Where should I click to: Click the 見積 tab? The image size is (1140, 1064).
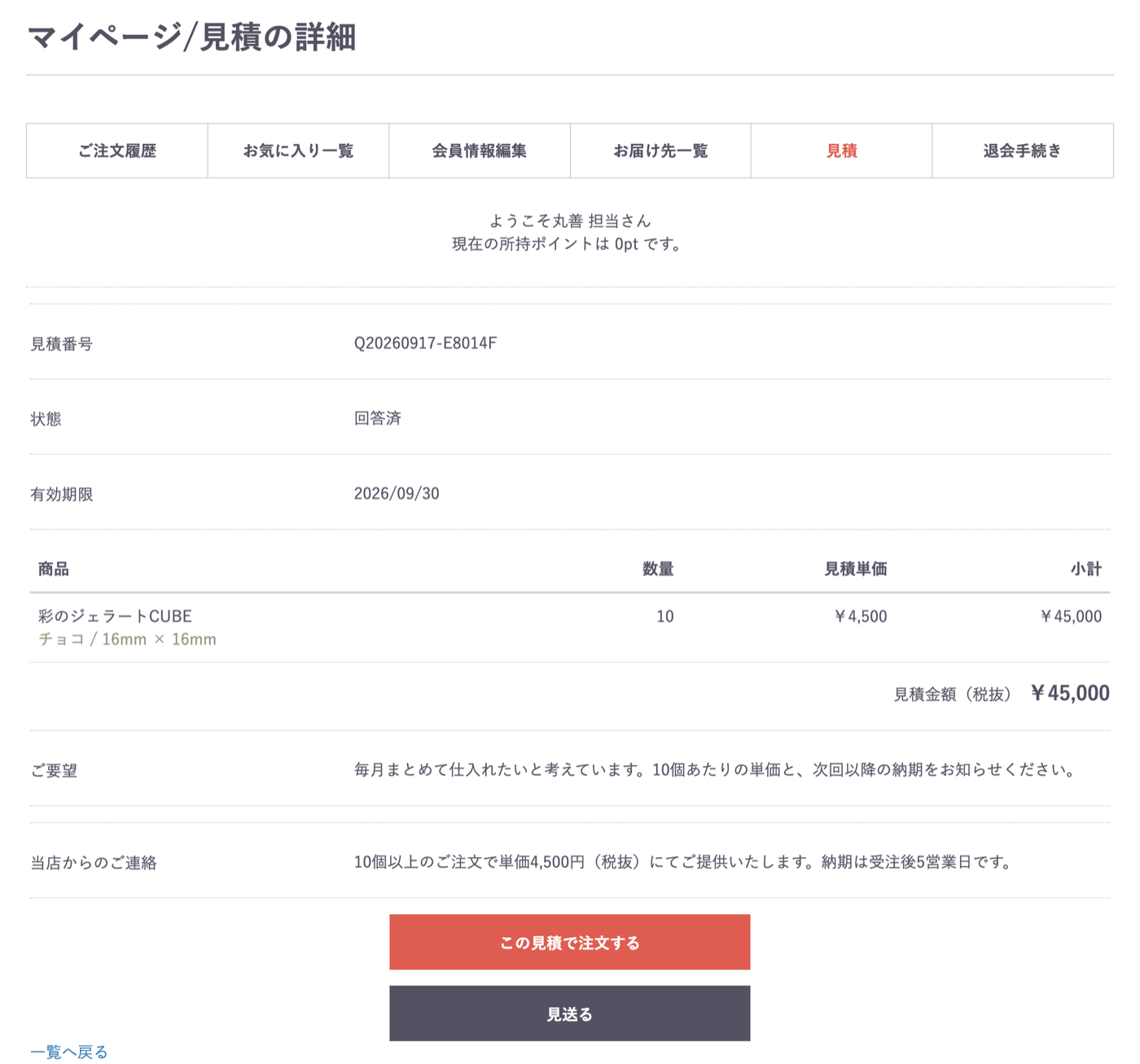[x=841, y=151]
